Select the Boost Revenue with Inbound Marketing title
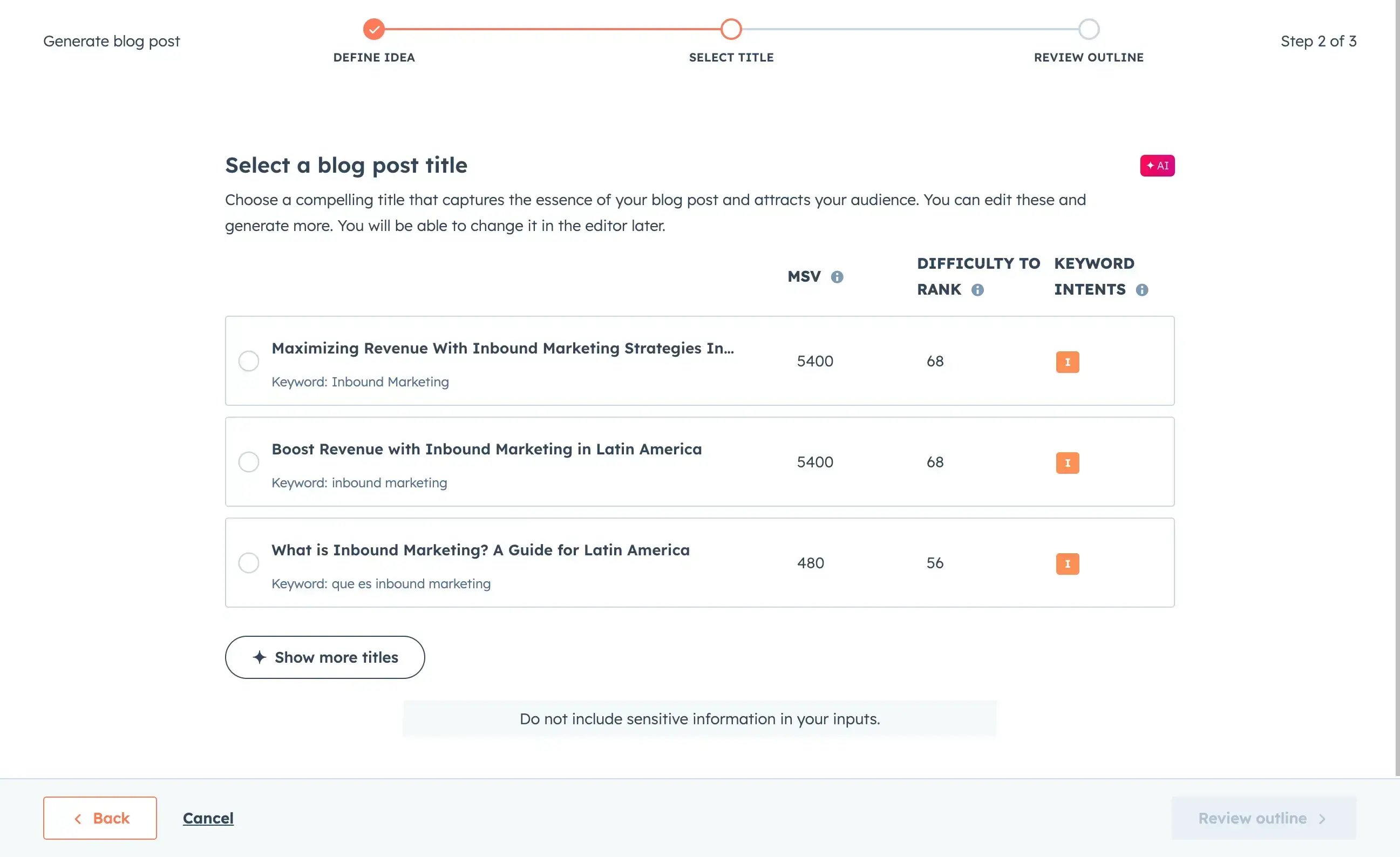This screenshot has height=857, width=1400. [248, 461]
